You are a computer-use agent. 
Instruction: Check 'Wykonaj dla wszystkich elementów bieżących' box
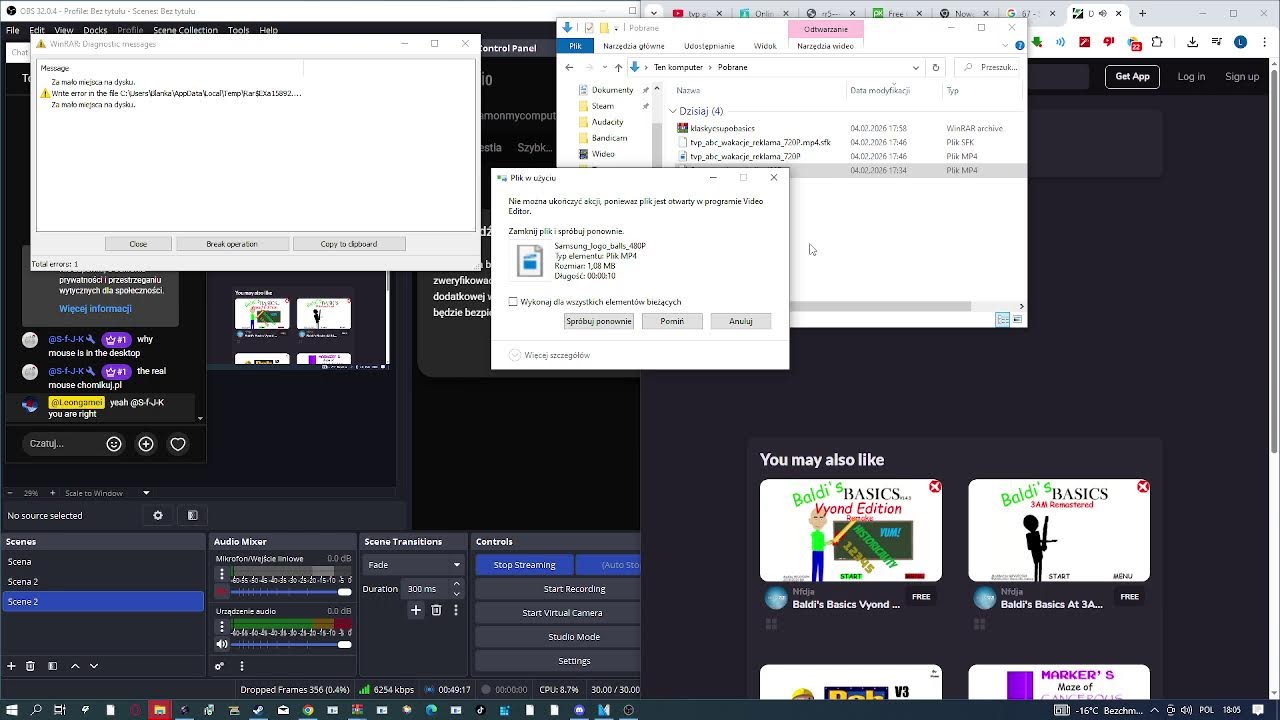513,302
